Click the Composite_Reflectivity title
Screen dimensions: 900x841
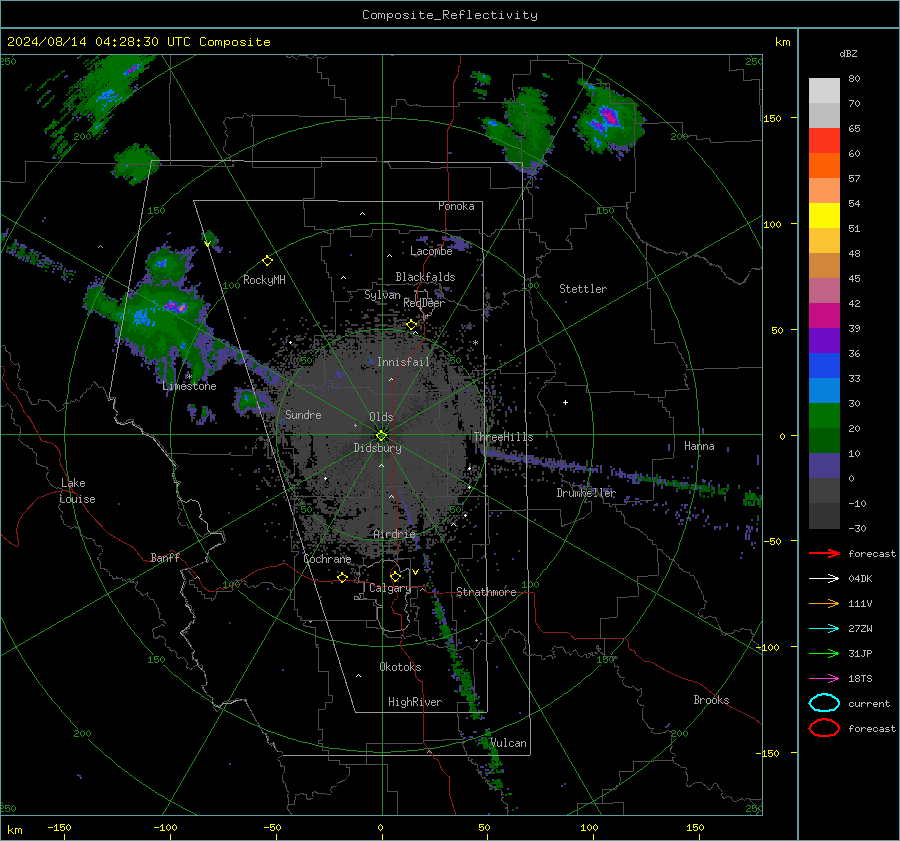(x=450, y=15)
